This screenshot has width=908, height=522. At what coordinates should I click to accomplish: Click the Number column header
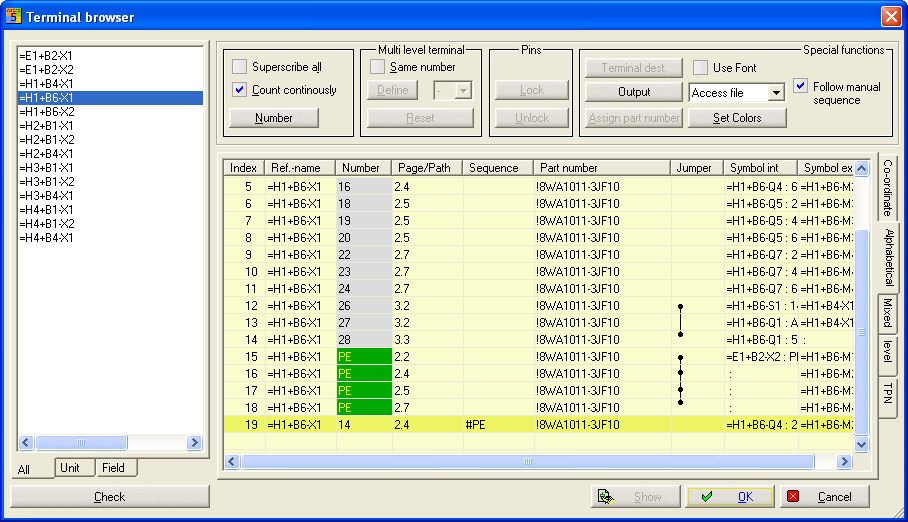[x=364, y=168]
